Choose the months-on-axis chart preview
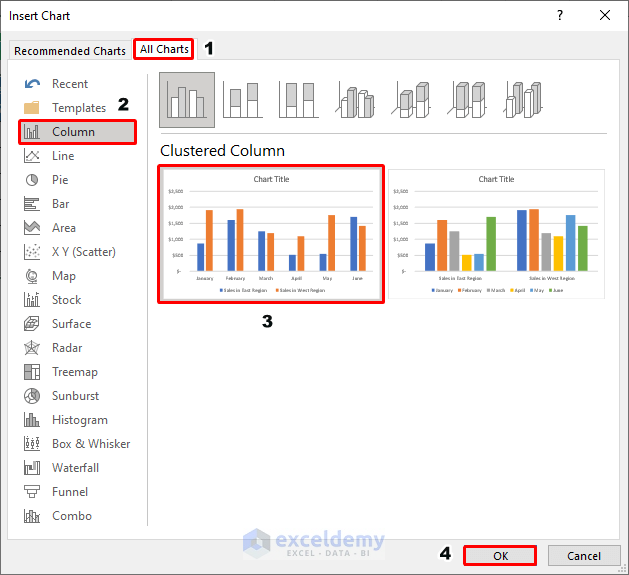 point(271,234)
